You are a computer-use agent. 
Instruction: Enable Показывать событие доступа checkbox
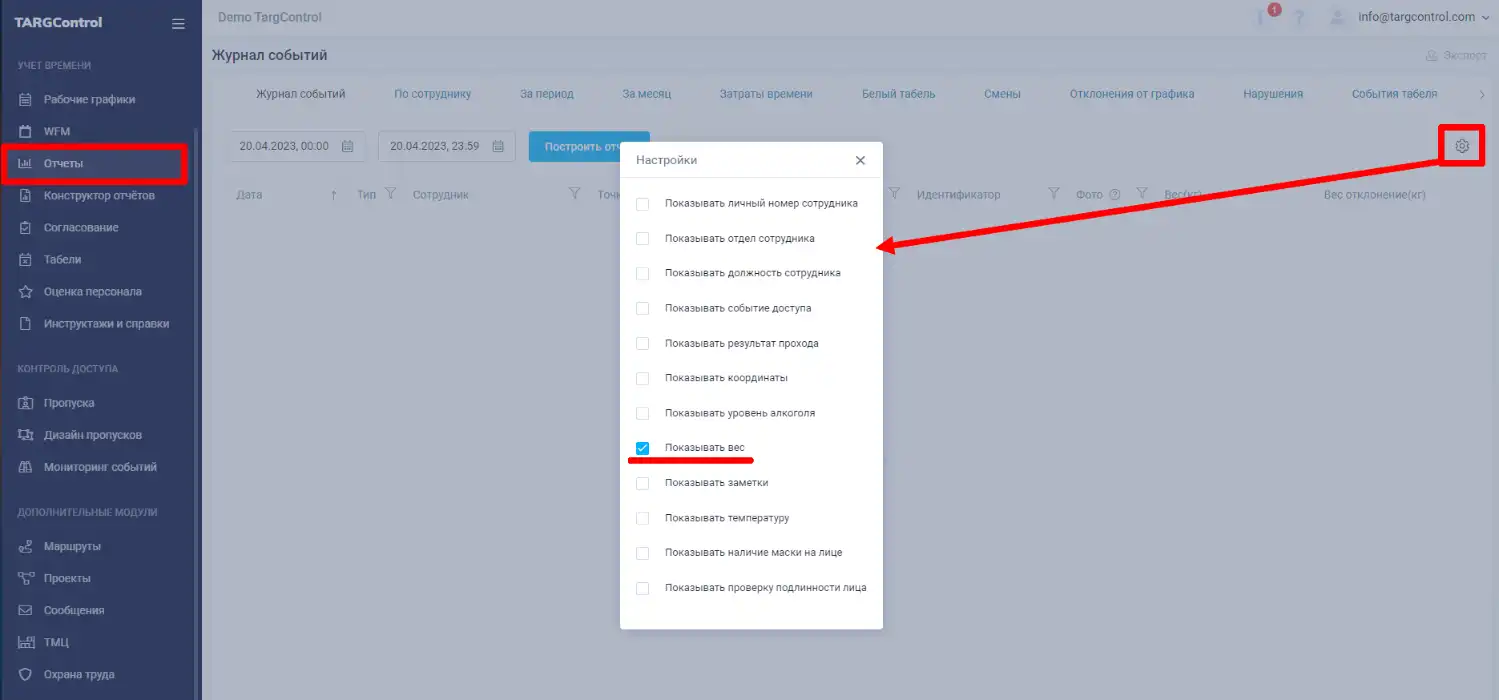tap(643, 308)
